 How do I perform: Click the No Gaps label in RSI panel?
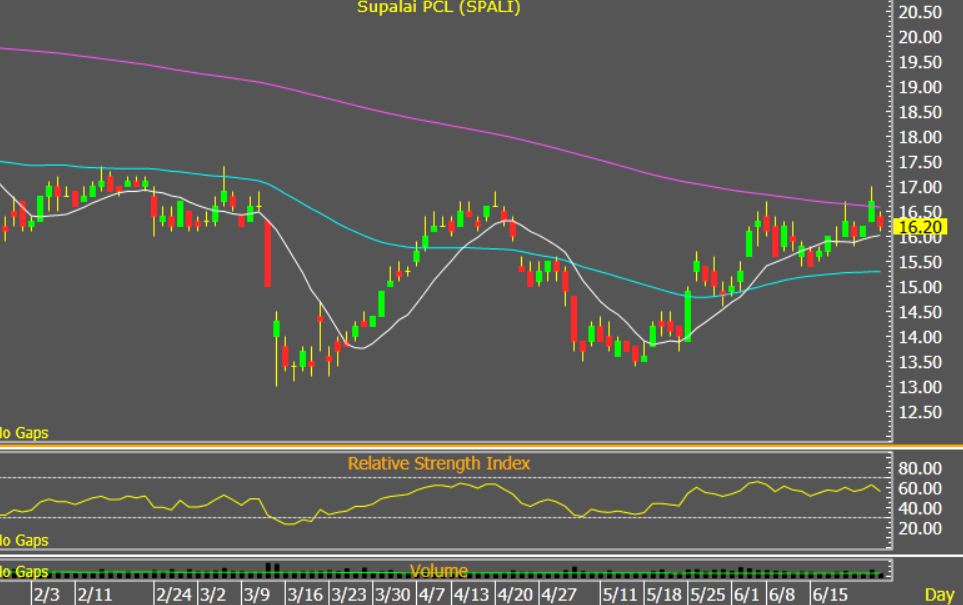(x=24, y=541)
